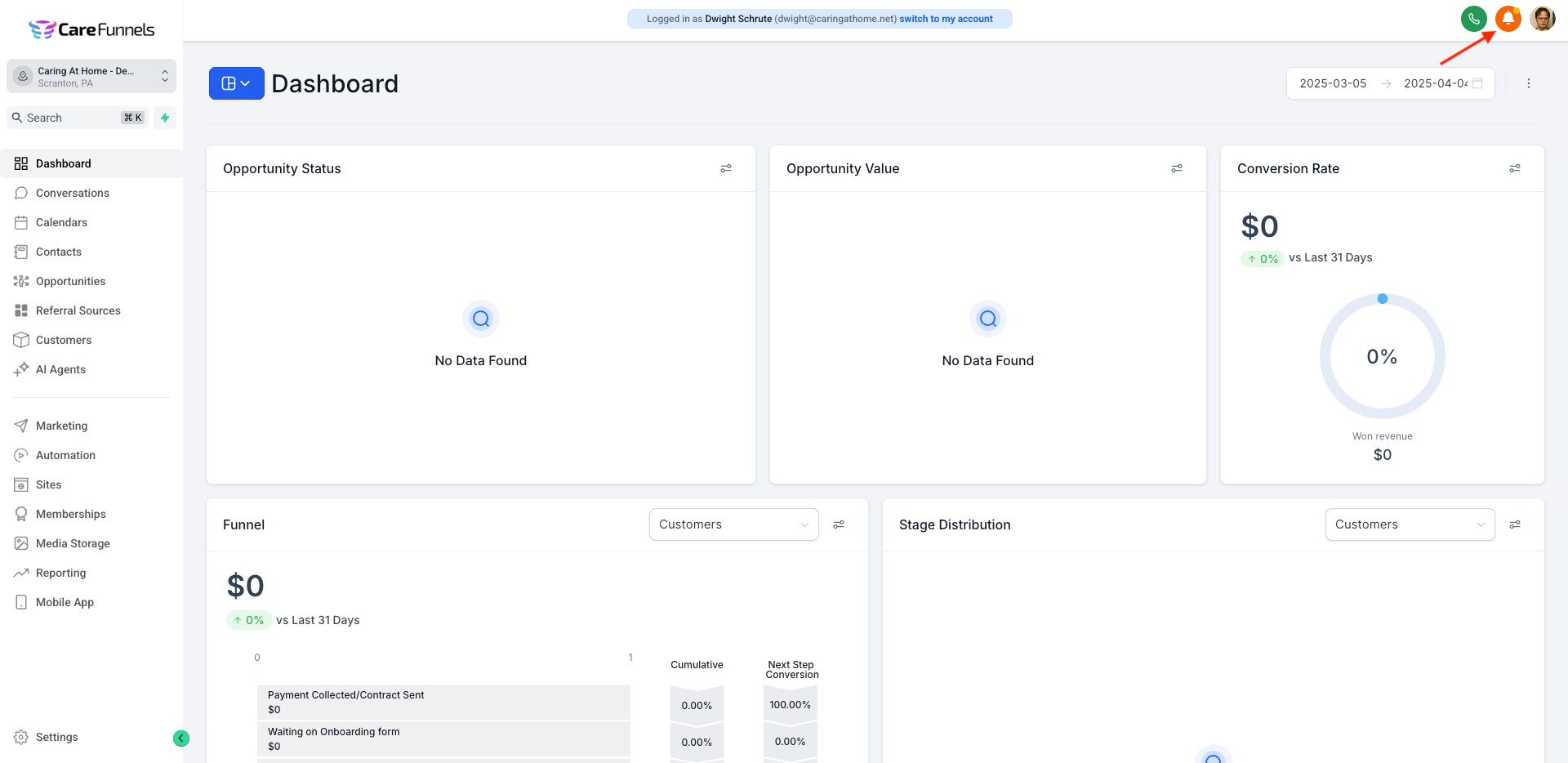Click the user profile avatar

coord(1542,19)
